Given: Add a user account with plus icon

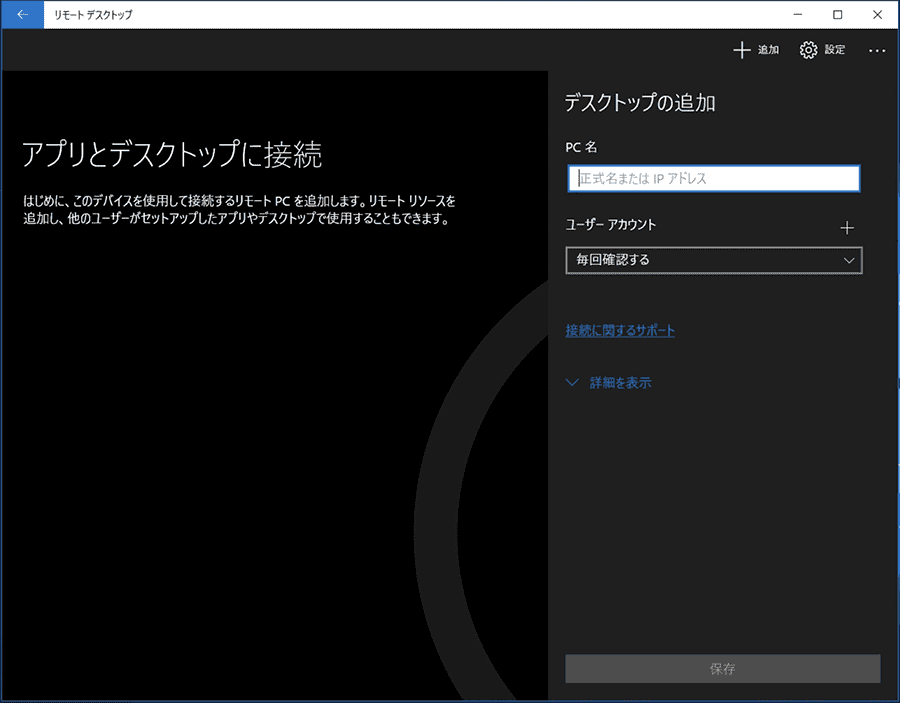Looking at the screenshot, I should click(847, 228).
